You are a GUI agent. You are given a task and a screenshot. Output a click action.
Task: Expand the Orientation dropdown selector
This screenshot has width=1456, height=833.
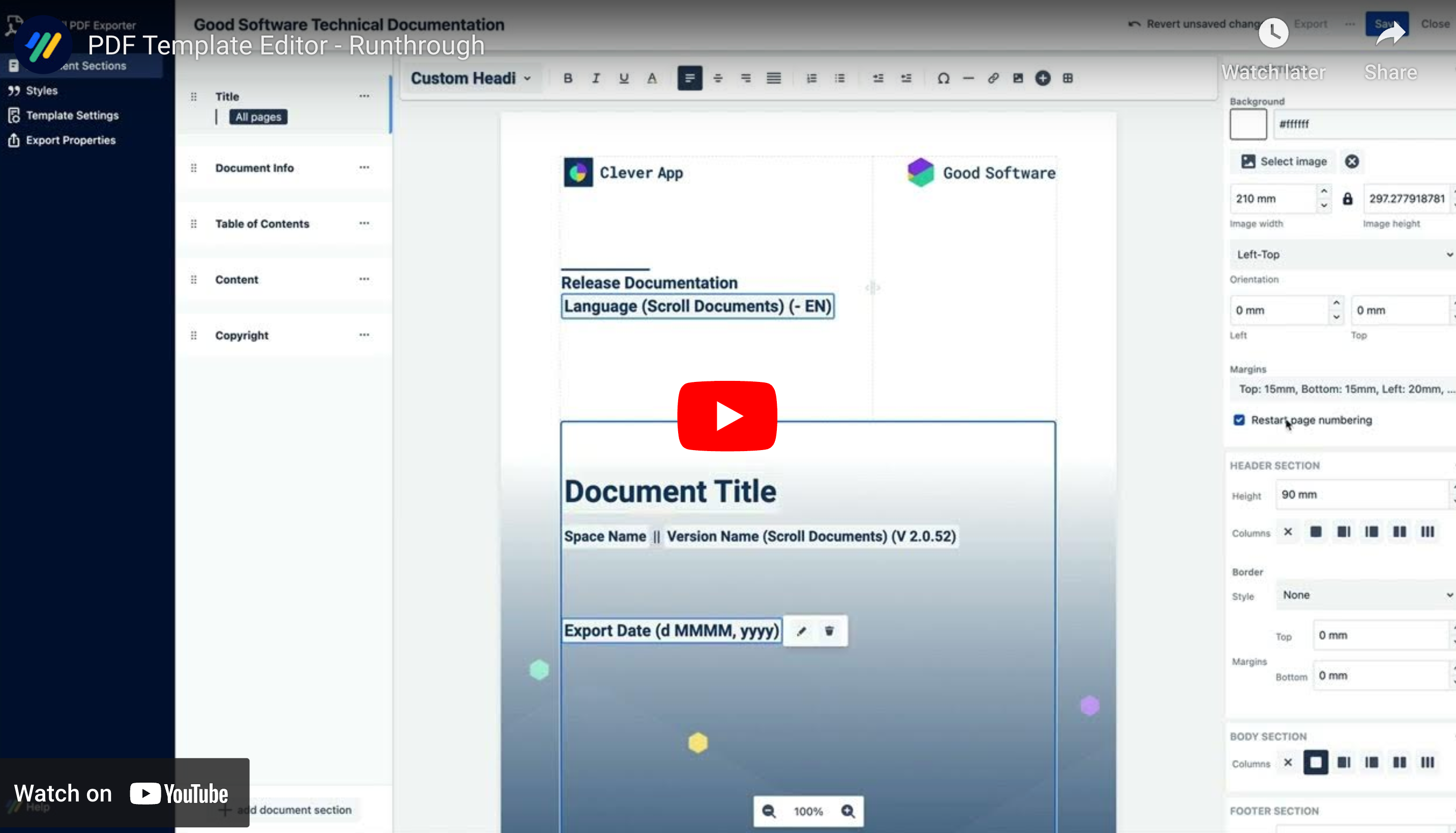click(1340, 254)
